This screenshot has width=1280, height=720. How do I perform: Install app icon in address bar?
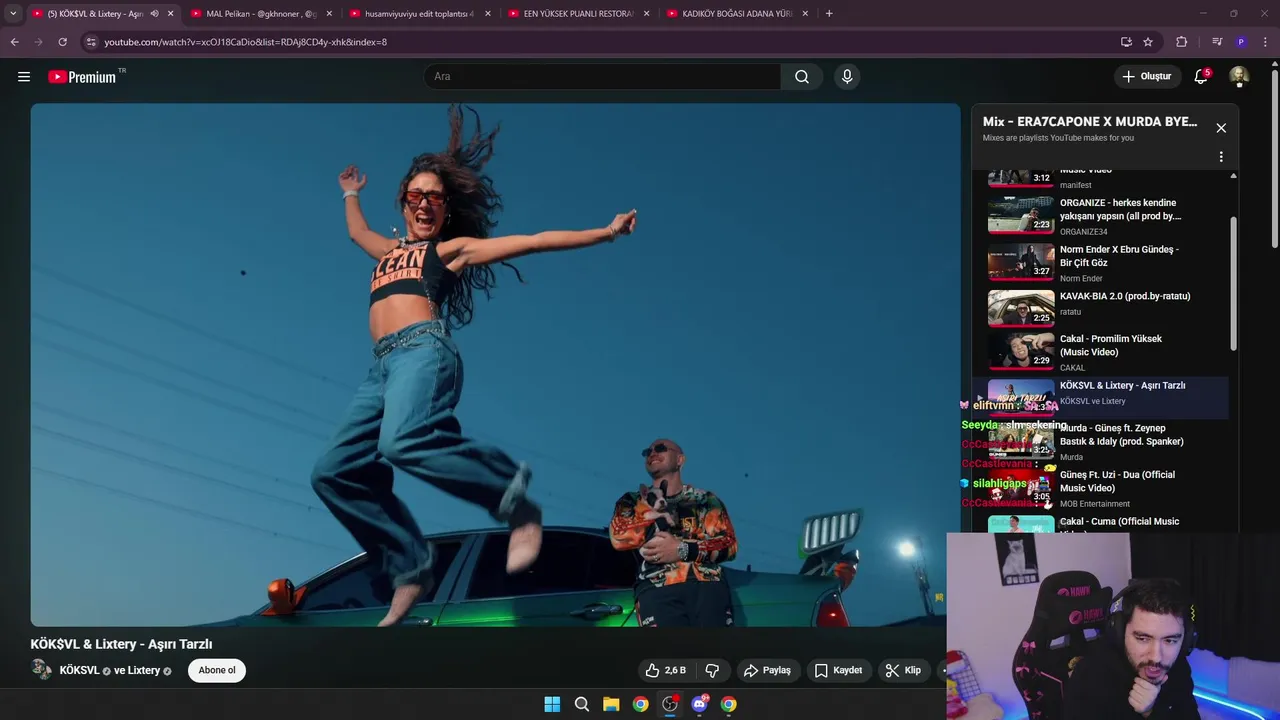(x=1126, y=42)
